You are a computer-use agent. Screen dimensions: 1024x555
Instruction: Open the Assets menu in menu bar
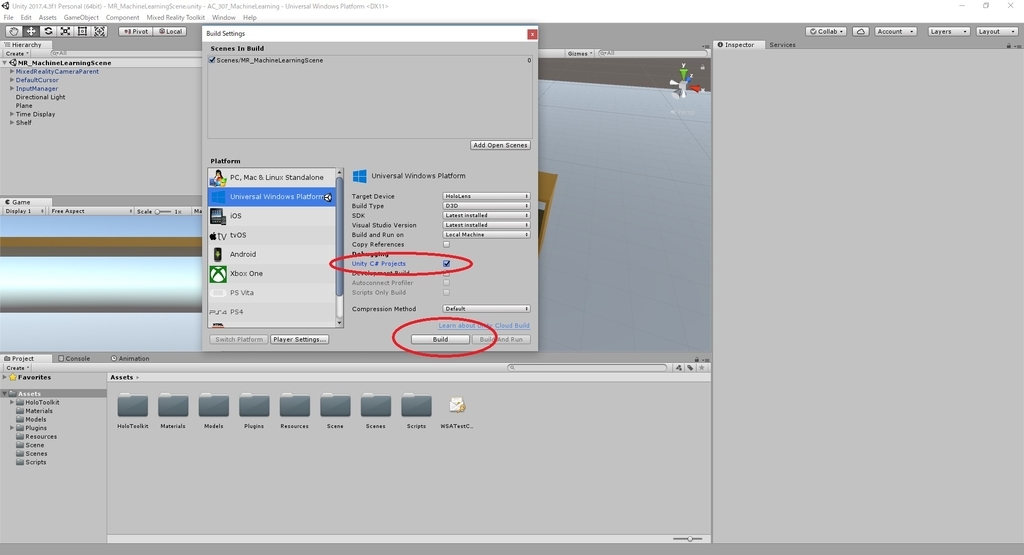[x=47, y=18]
